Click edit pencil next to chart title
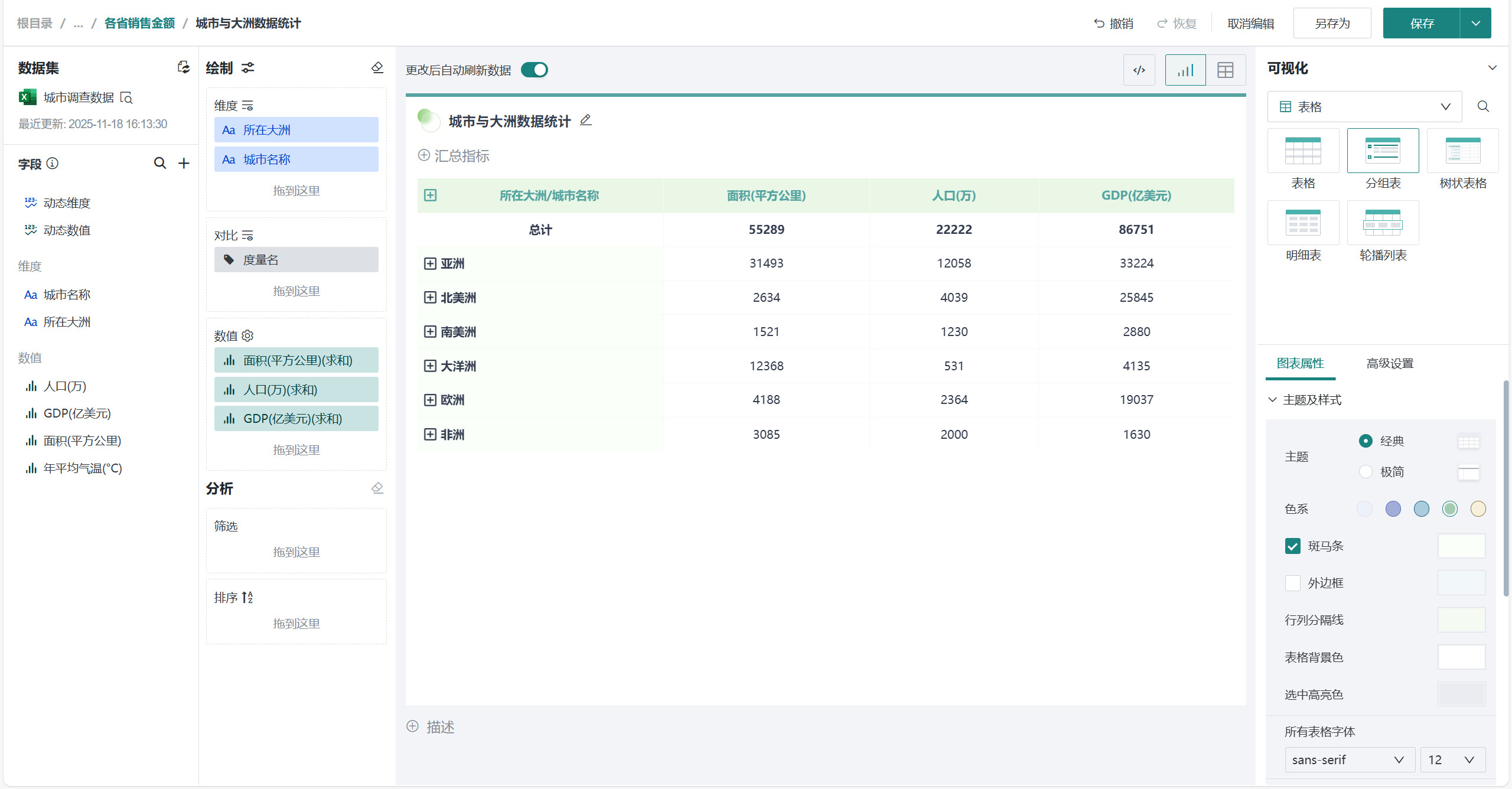 585,120
